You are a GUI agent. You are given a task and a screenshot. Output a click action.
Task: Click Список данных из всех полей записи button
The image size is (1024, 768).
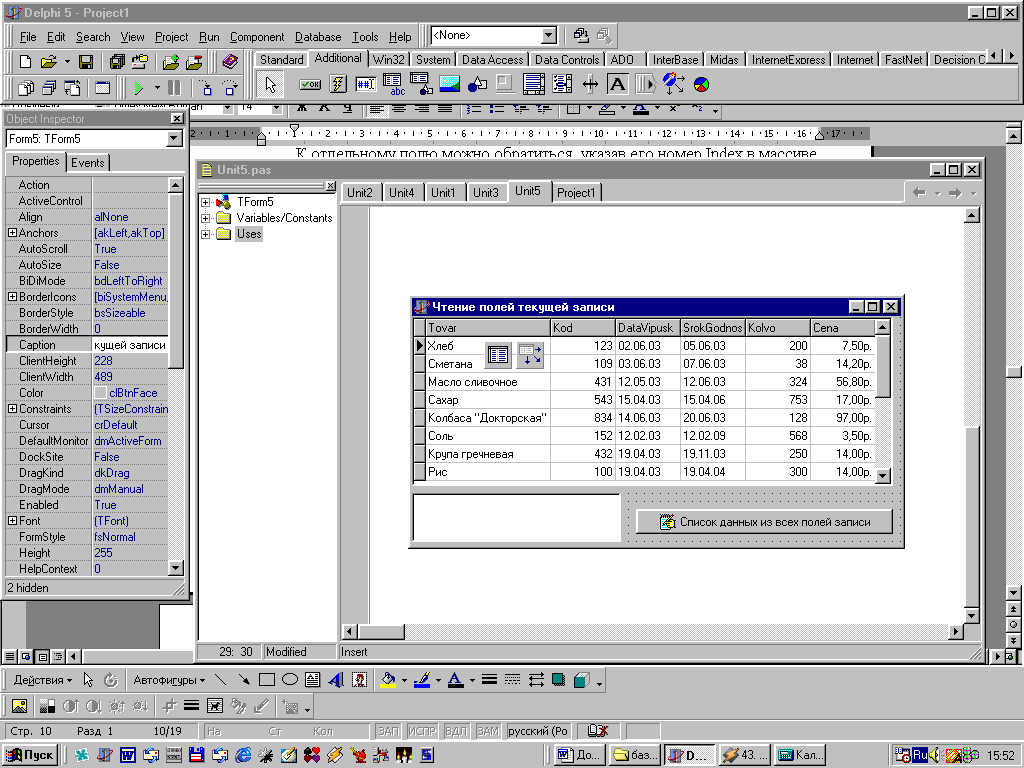(764, 522)
